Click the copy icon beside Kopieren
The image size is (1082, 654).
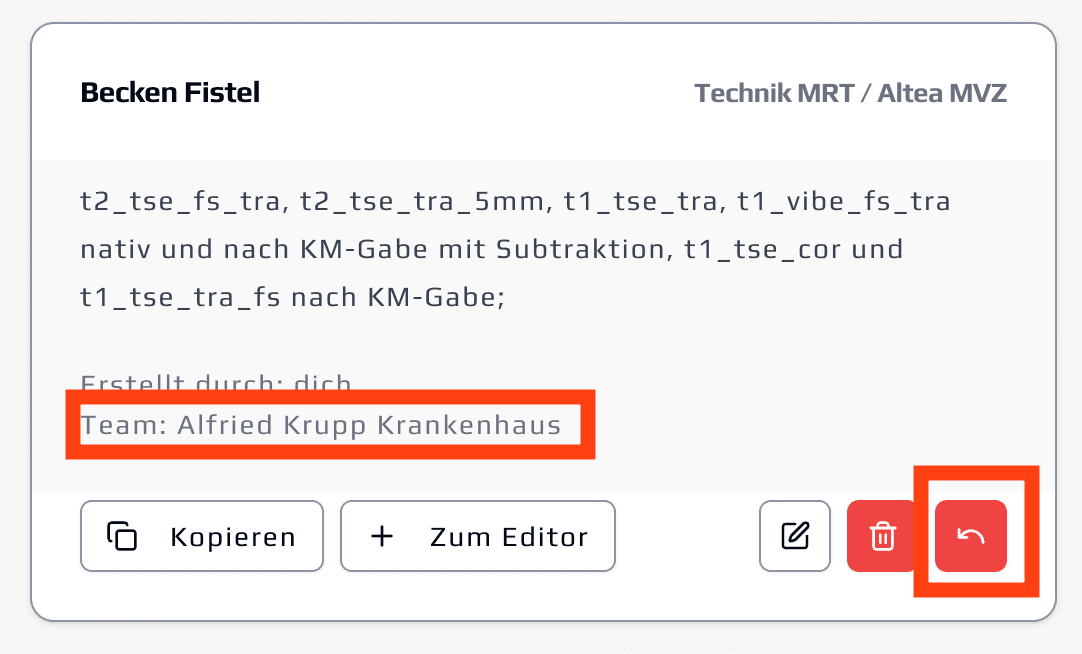[x=122, y=536]
